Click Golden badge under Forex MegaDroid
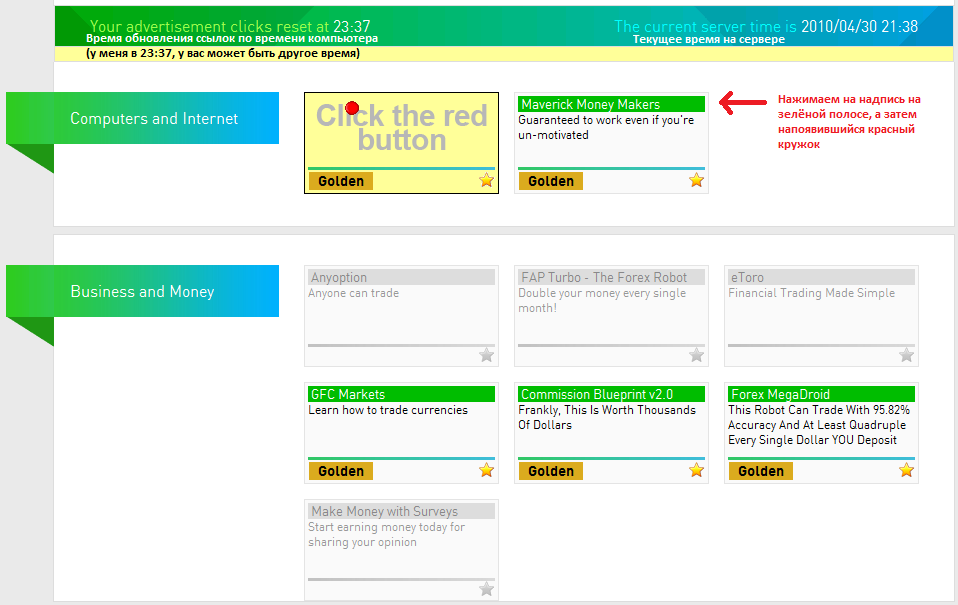 click(761, 471)
